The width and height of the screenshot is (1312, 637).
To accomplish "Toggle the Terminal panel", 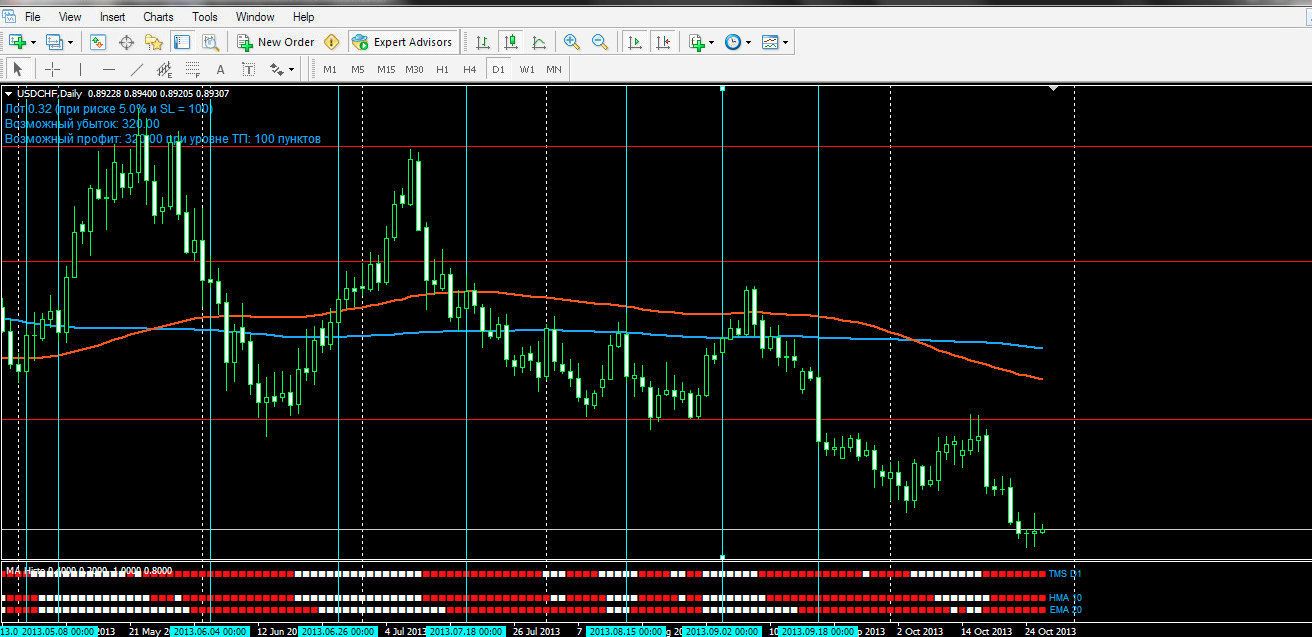I will (182, 42).
